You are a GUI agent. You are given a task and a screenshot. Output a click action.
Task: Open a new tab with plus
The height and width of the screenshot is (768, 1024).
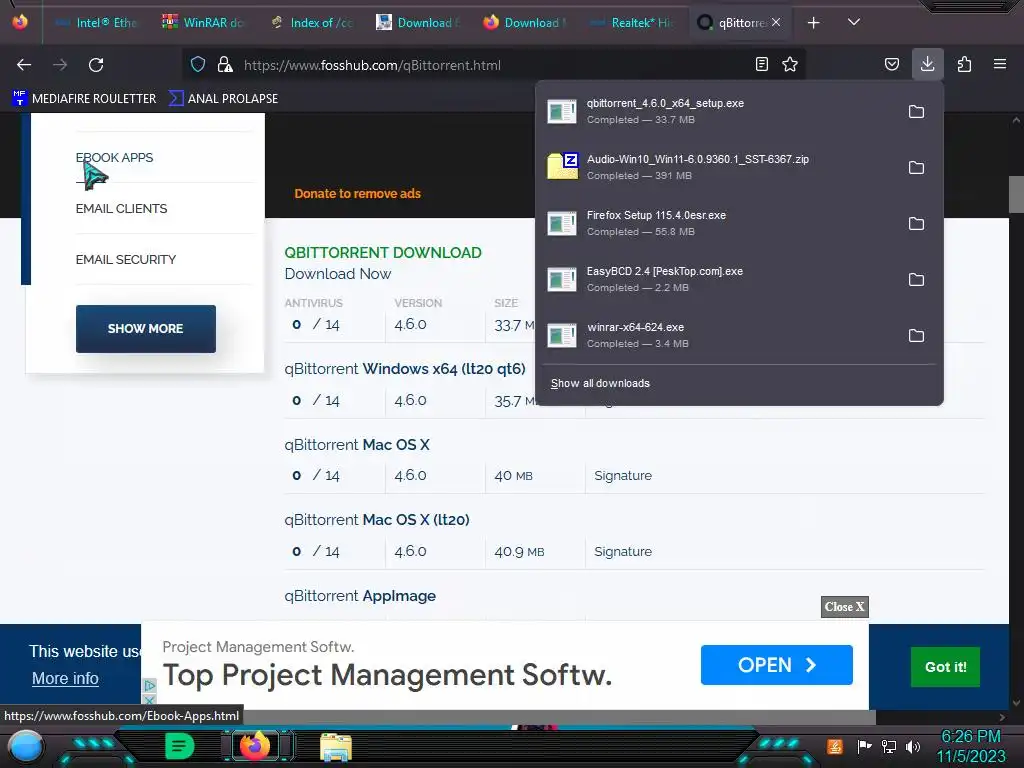[x=813, y=23]
